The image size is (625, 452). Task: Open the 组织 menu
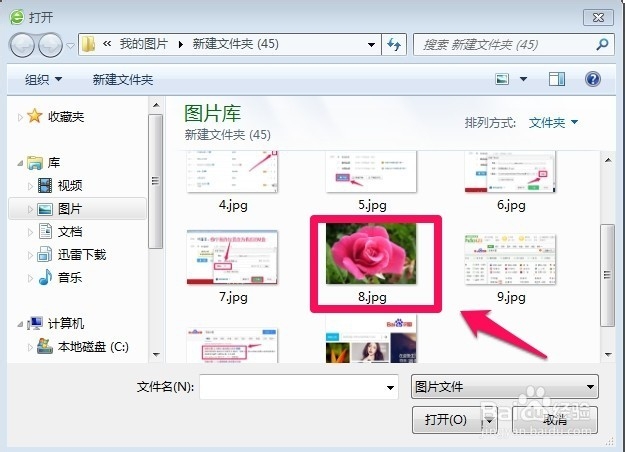pyautogui.click(x=43, y=79)
